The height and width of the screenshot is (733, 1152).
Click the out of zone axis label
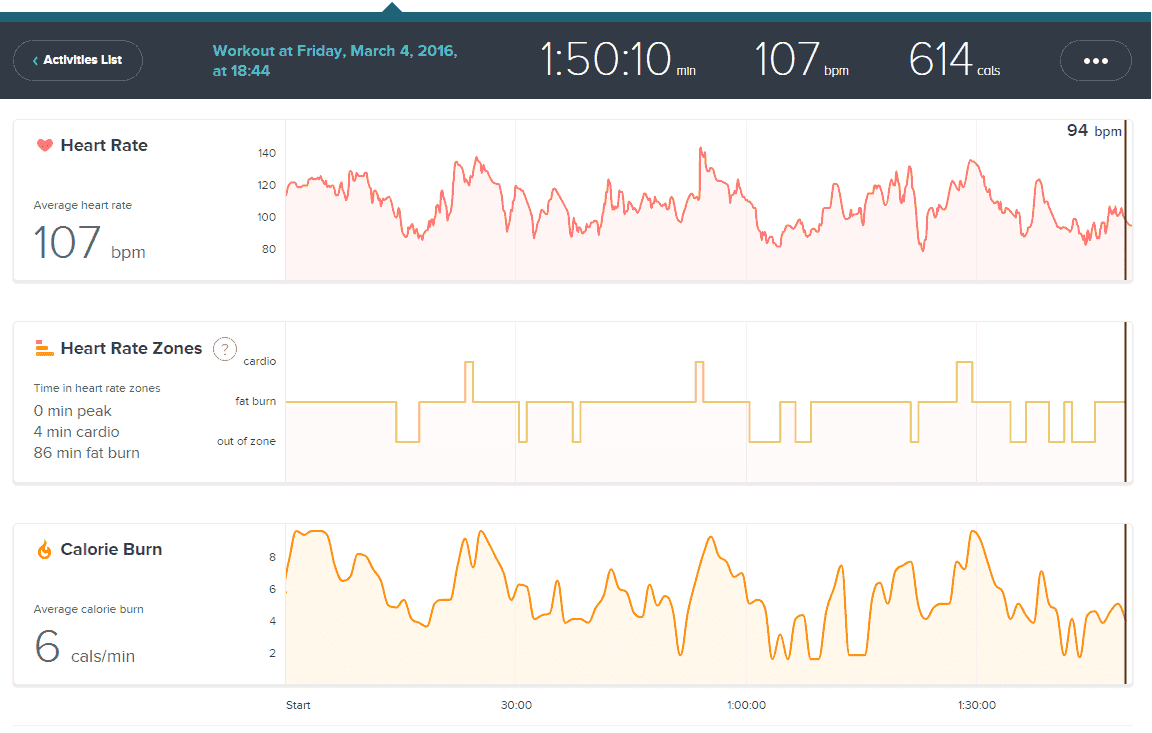click(246, 441)
